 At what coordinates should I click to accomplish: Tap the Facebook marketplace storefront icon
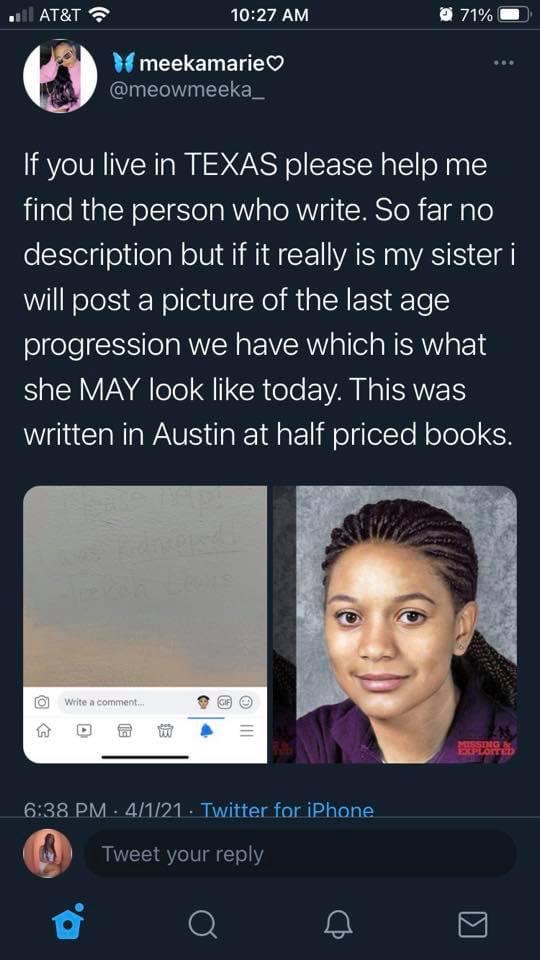coord(125,730)
